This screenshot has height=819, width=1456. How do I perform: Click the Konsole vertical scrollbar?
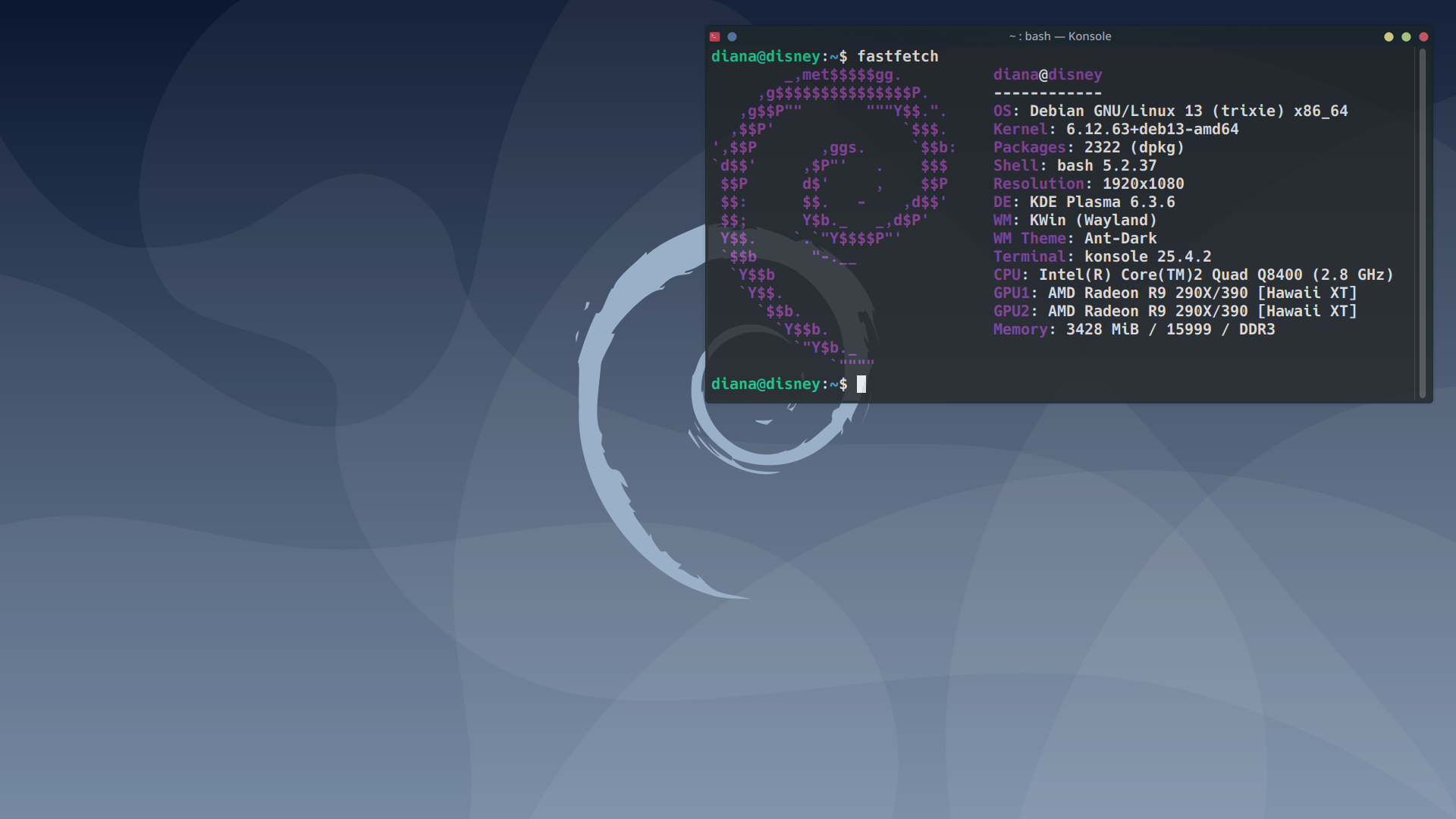[1422, 224]
